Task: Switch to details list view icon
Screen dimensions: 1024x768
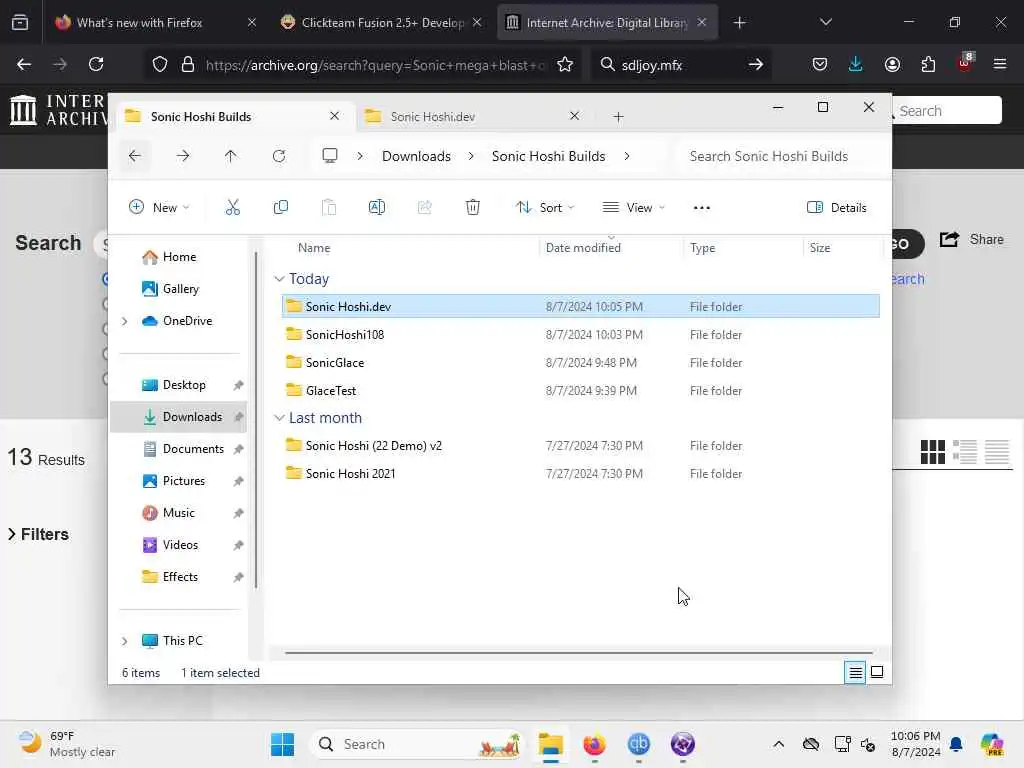Action: 855,673
